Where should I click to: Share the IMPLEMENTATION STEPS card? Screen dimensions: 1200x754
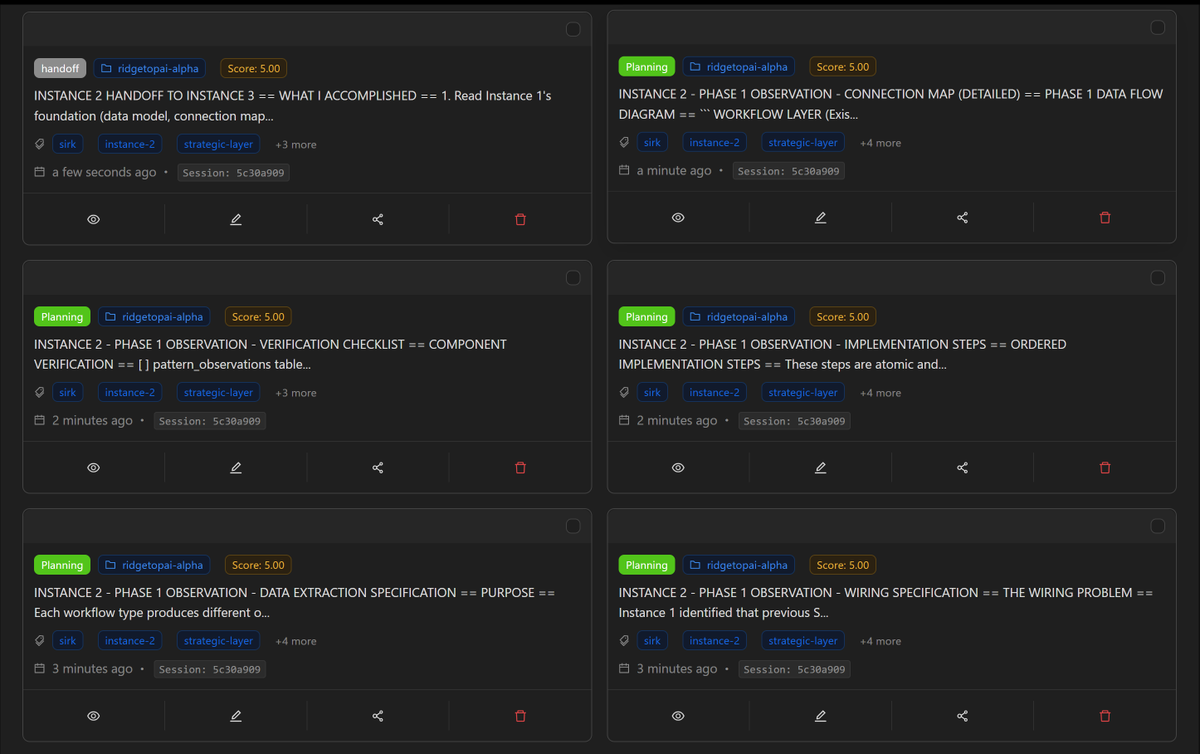(962, 467)
